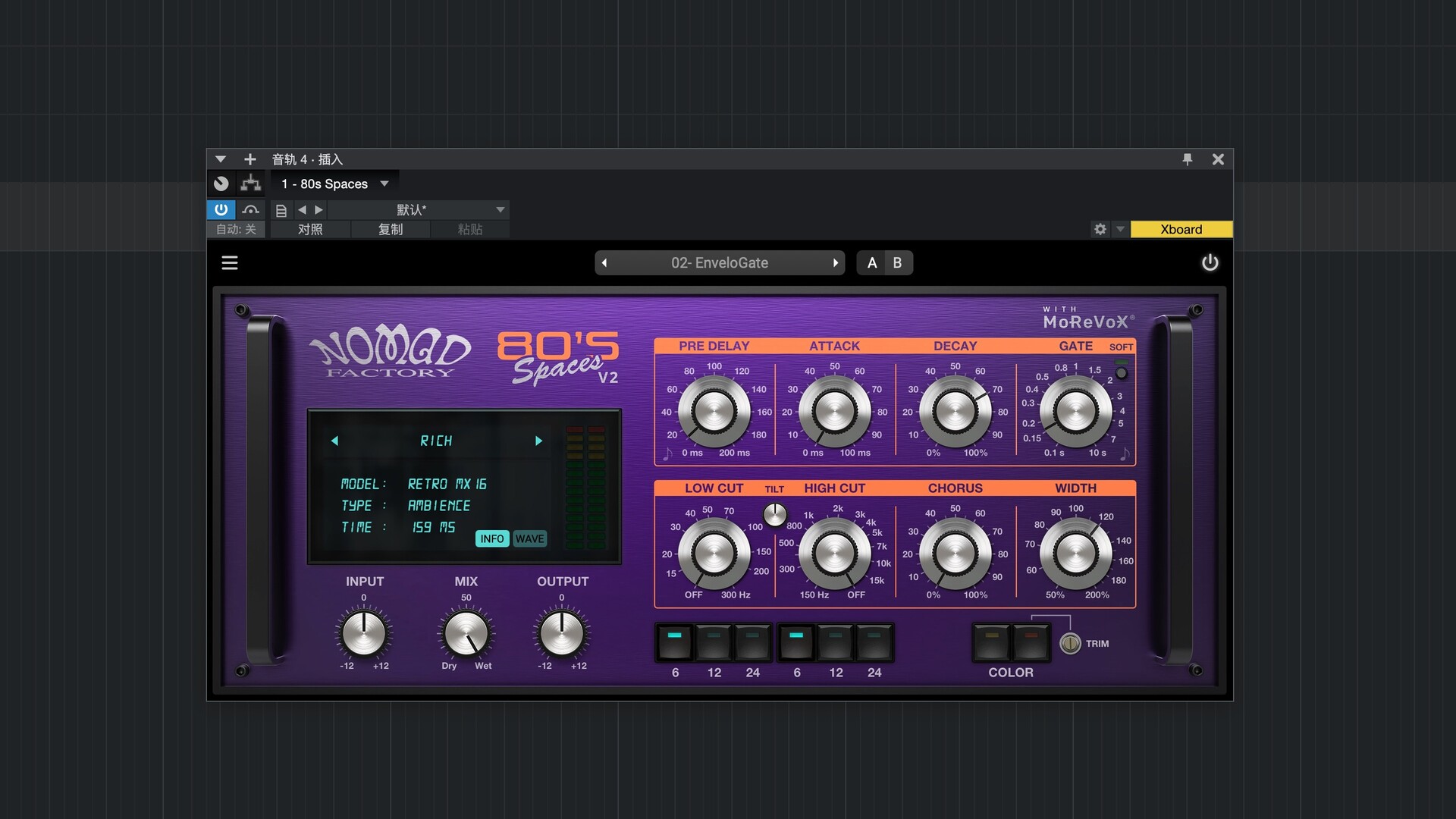
Task: Open the 02- EnveloGate preset list
Action: click(x=720, y=263)
